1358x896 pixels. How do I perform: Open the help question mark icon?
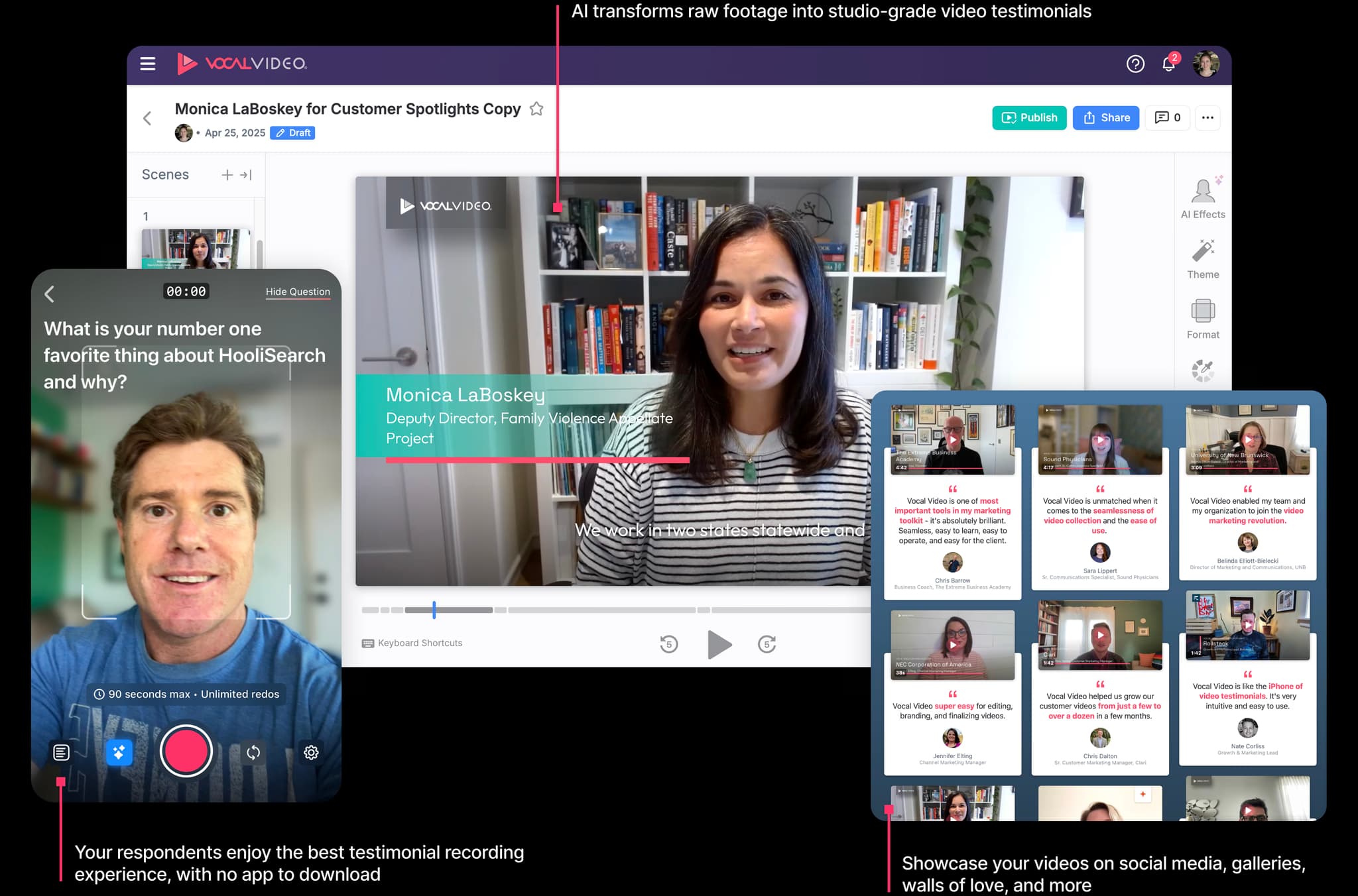tap(1135, 64)
